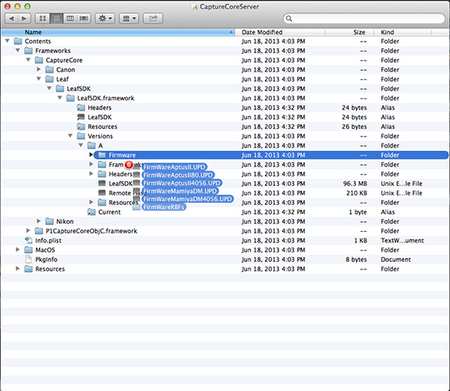Switch to list view
Screen dimensions: 450x391
[57, 18]
